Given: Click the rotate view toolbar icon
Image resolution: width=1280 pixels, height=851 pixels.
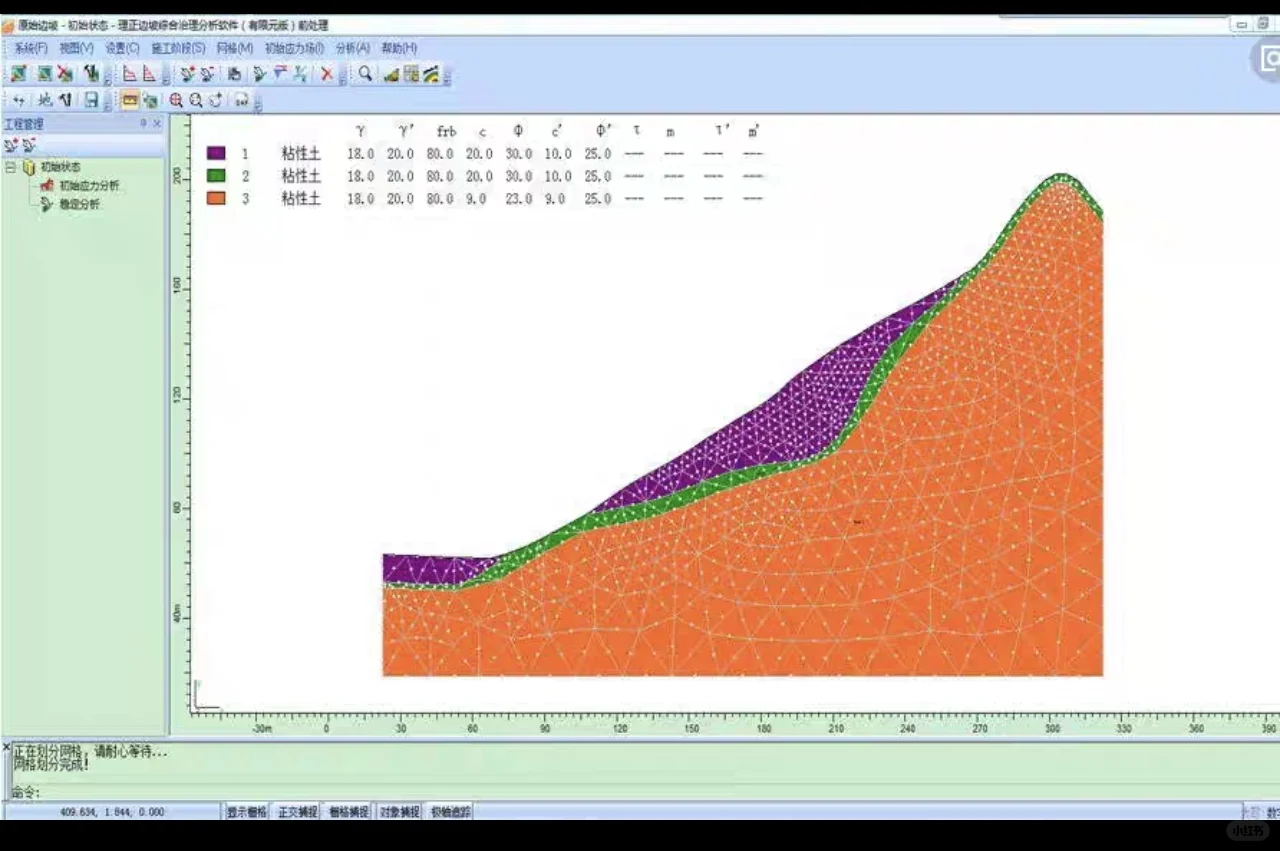Looking at the screenshot, I should 216,99.
